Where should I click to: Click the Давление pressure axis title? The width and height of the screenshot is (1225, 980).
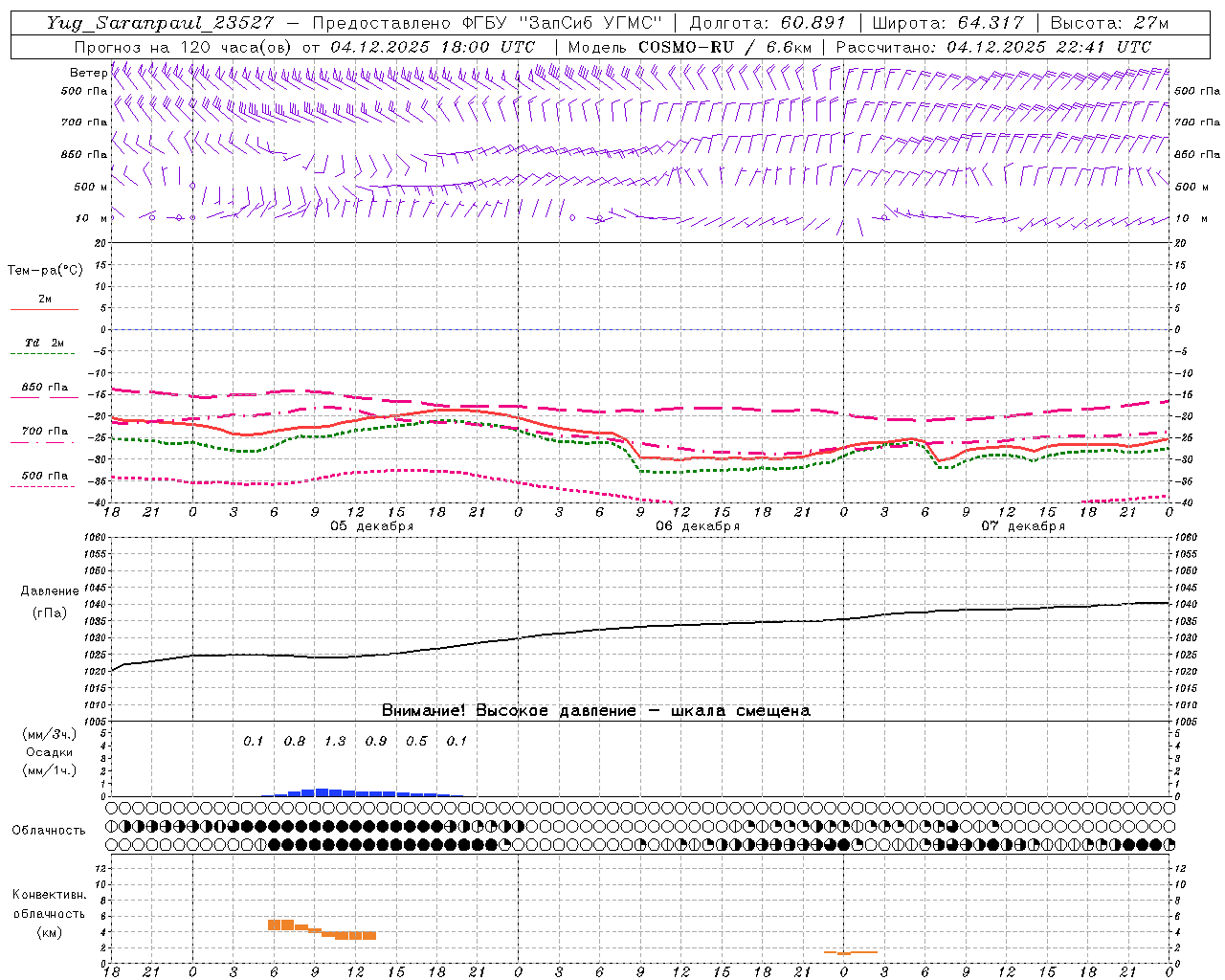pyautogui.click(x=50, y=591)
